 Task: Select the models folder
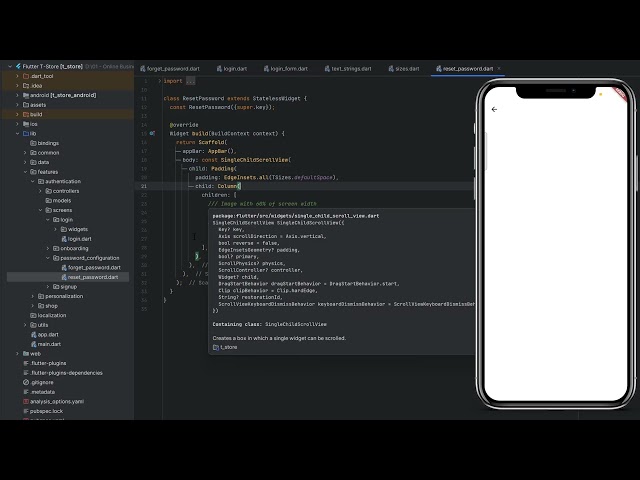pos(58,200)
